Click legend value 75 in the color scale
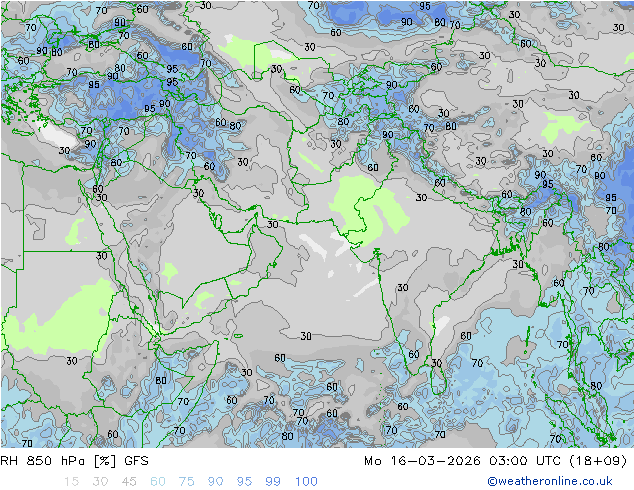 pos(186,482)
